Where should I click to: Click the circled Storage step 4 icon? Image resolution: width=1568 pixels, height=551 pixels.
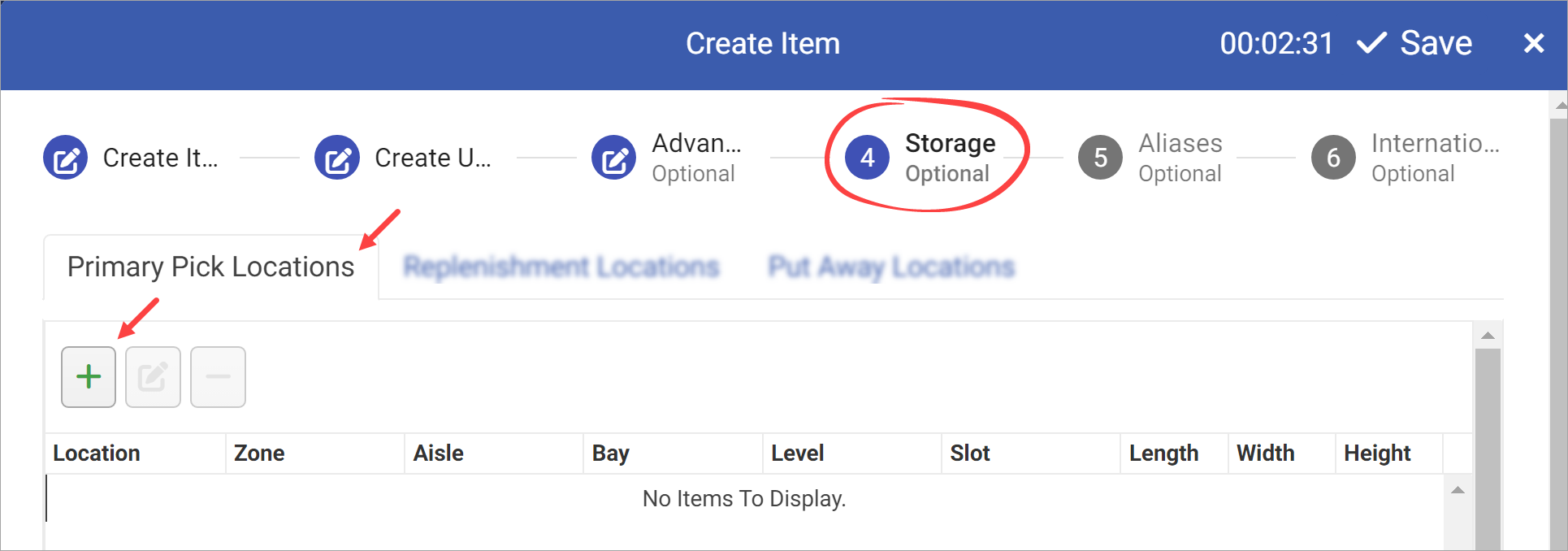tap(866, 157)
